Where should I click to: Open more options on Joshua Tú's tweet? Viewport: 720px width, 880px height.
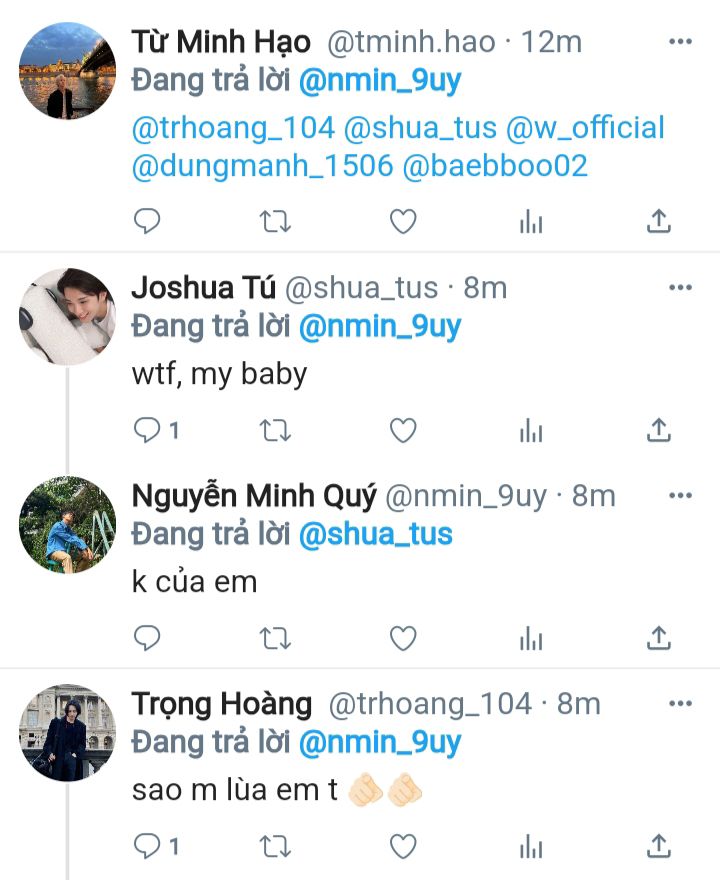click(x=680, y=288)
